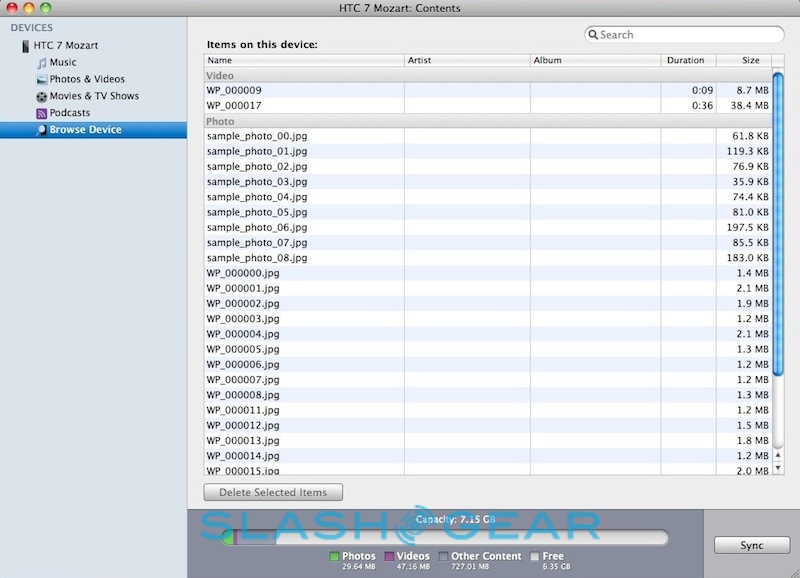
Task: Sort list by Size column header
Action: coord(743,60)
